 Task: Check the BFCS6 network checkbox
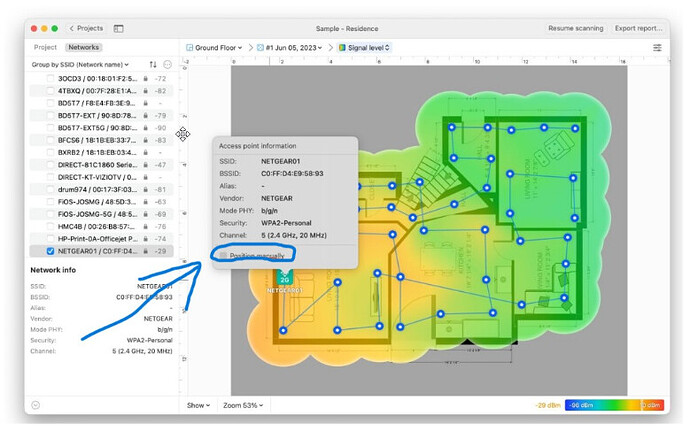click(50, 140)
